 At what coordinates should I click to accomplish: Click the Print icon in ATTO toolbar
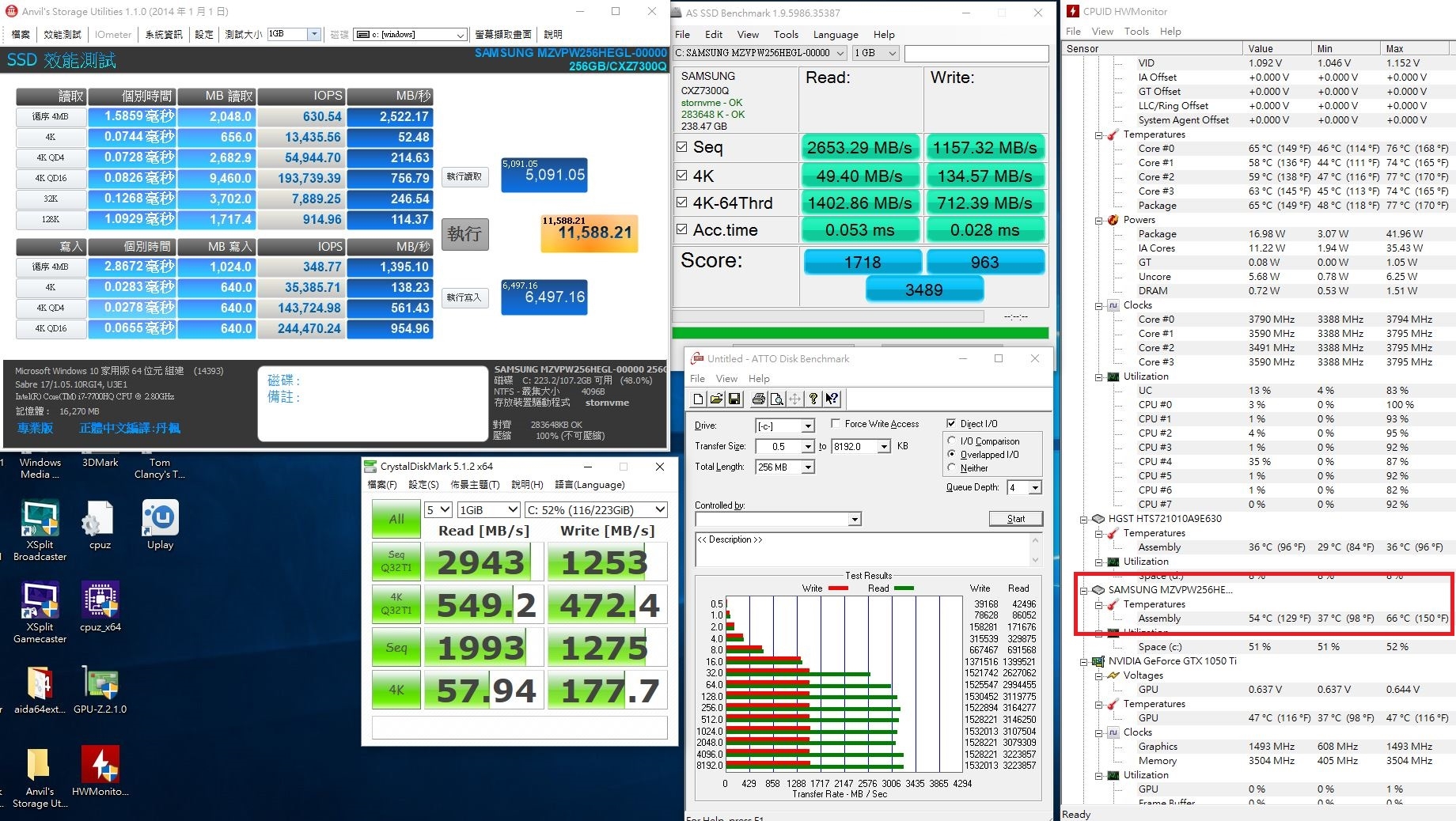(x=759, y=399)
